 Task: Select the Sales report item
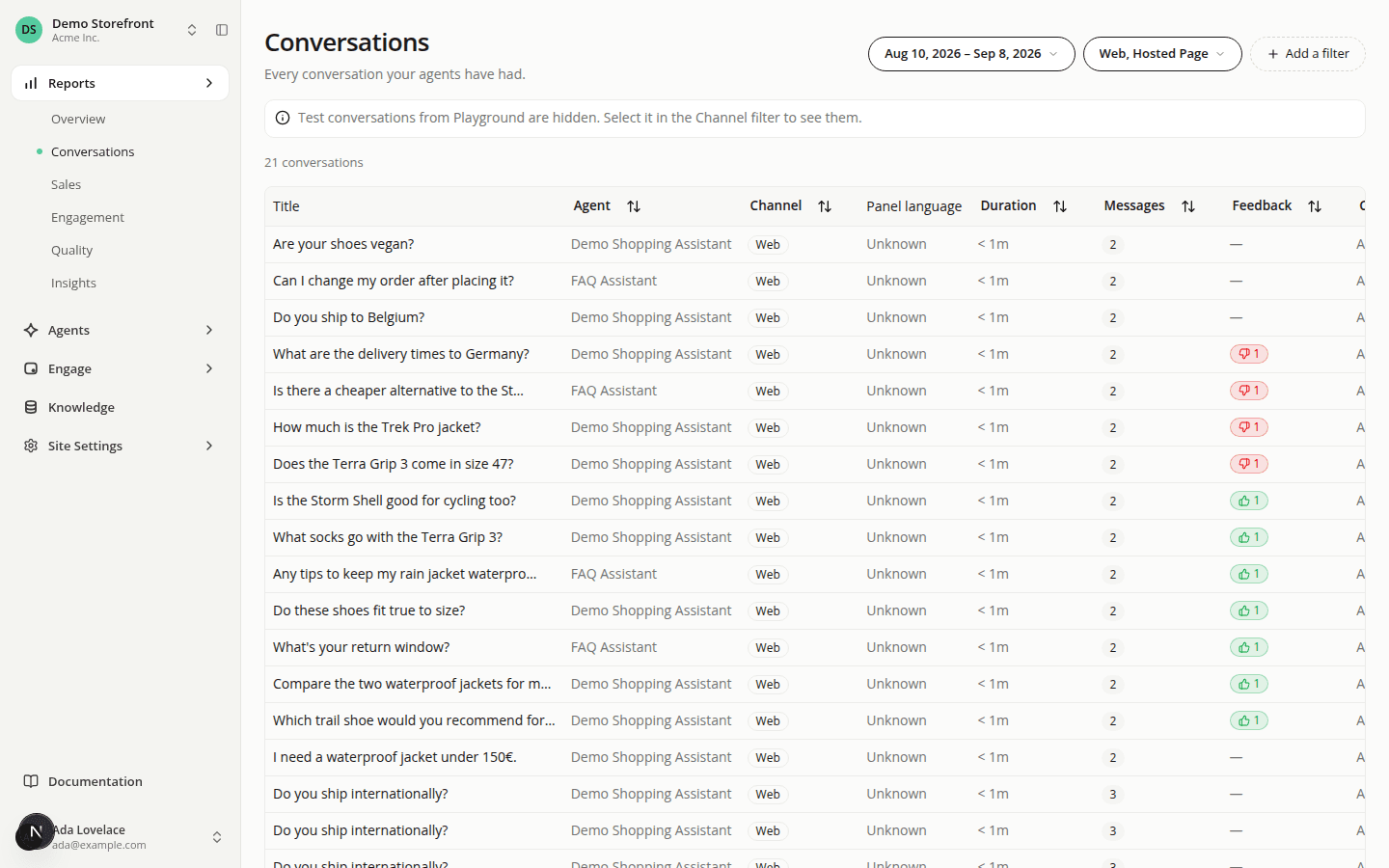point(66,185)
